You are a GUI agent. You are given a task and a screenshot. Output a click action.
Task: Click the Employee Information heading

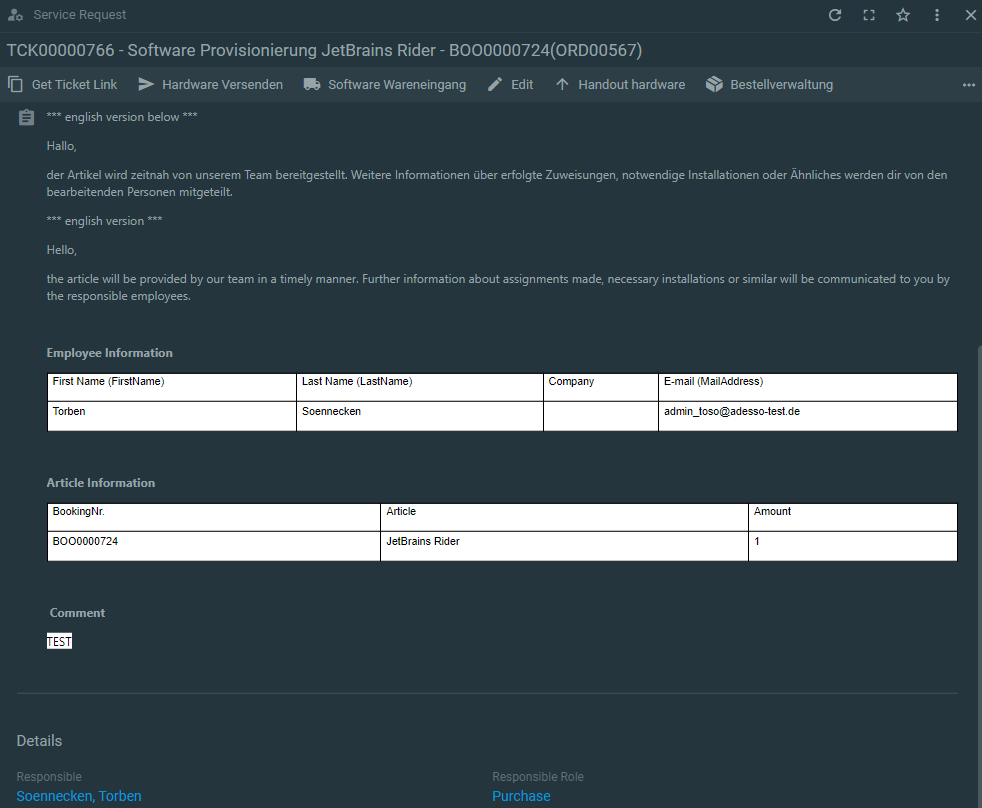110,353
